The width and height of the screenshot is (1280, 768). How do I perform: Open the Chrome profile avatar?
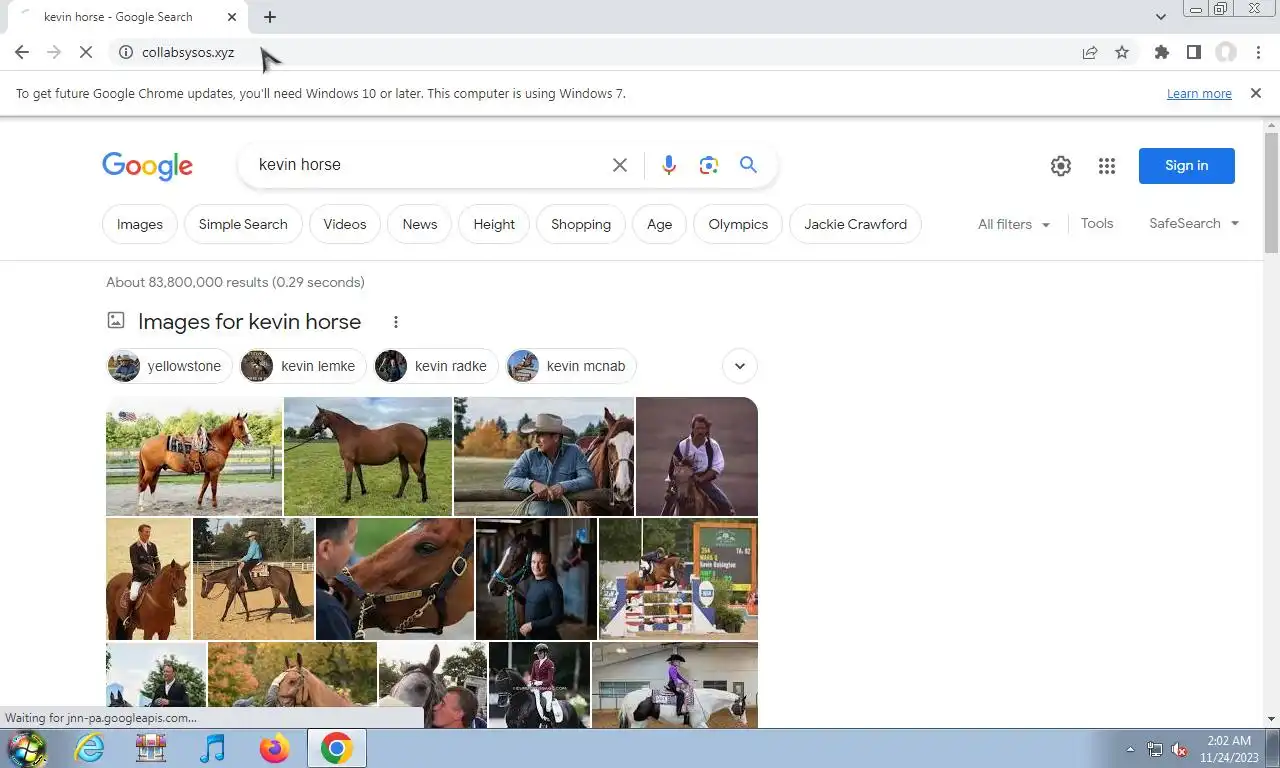pyautogui.click(x=1226, y=52)
